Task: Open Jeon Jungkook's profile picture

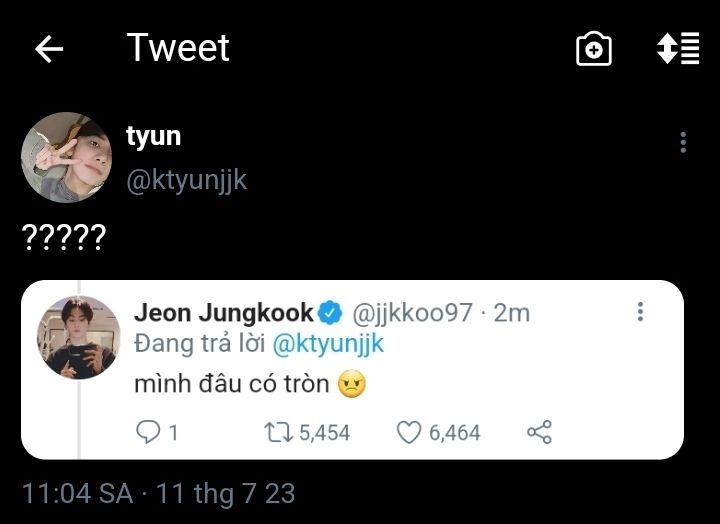Action: click(79, 337)
